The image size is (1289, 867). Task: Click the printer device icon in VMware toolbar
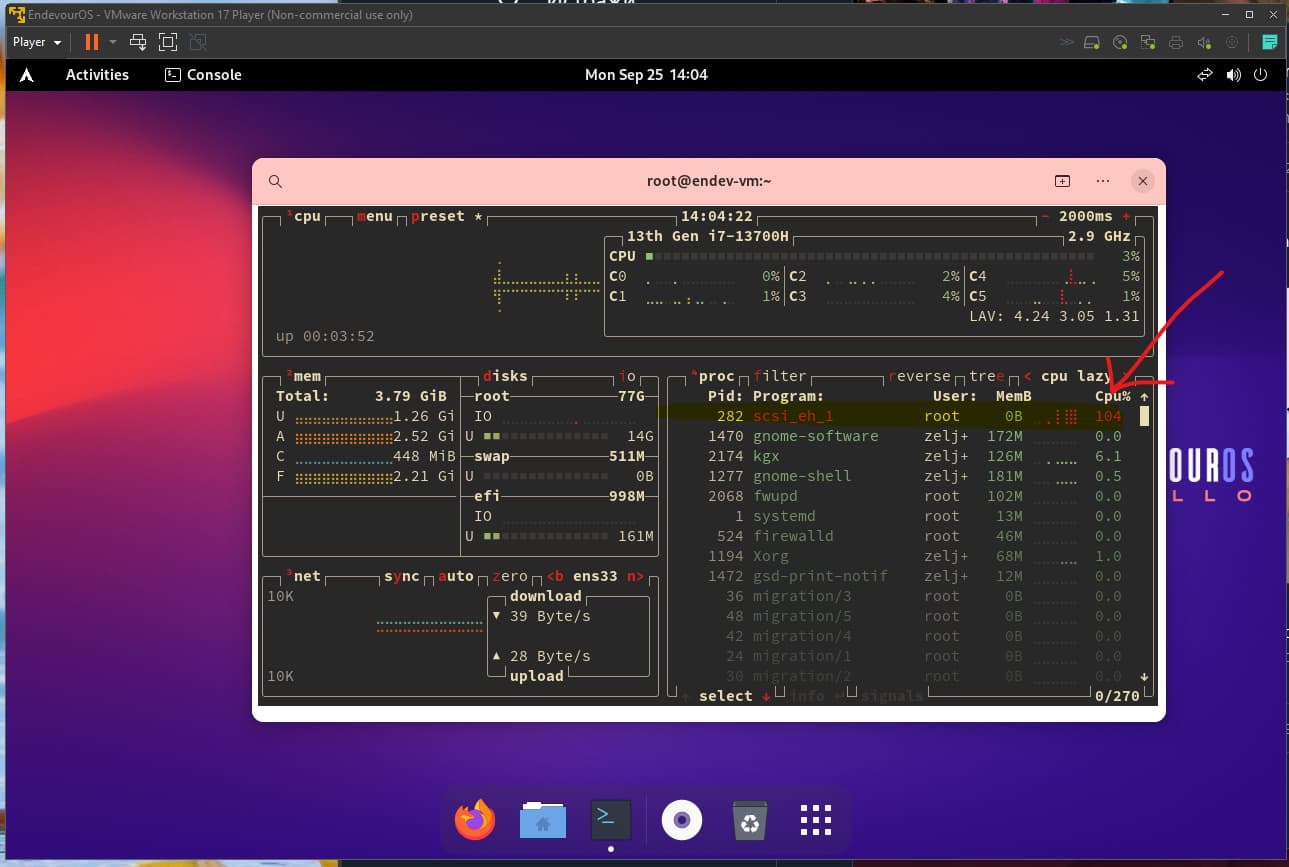coord(1176,42)
